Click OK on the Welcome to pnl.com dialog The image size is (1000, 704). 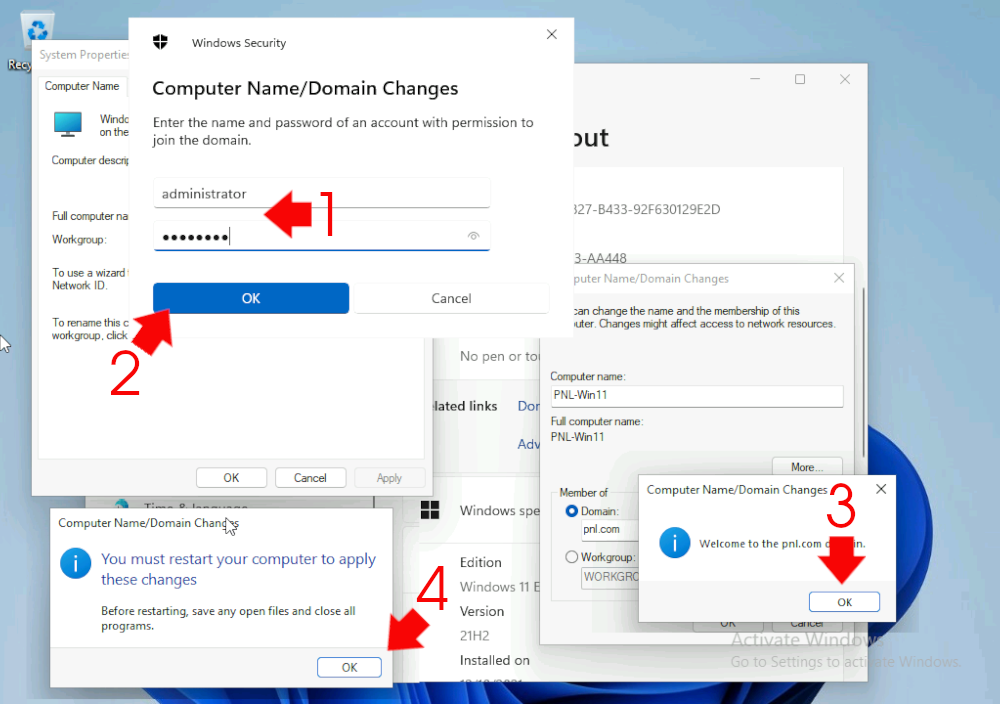tap(844, 601)
